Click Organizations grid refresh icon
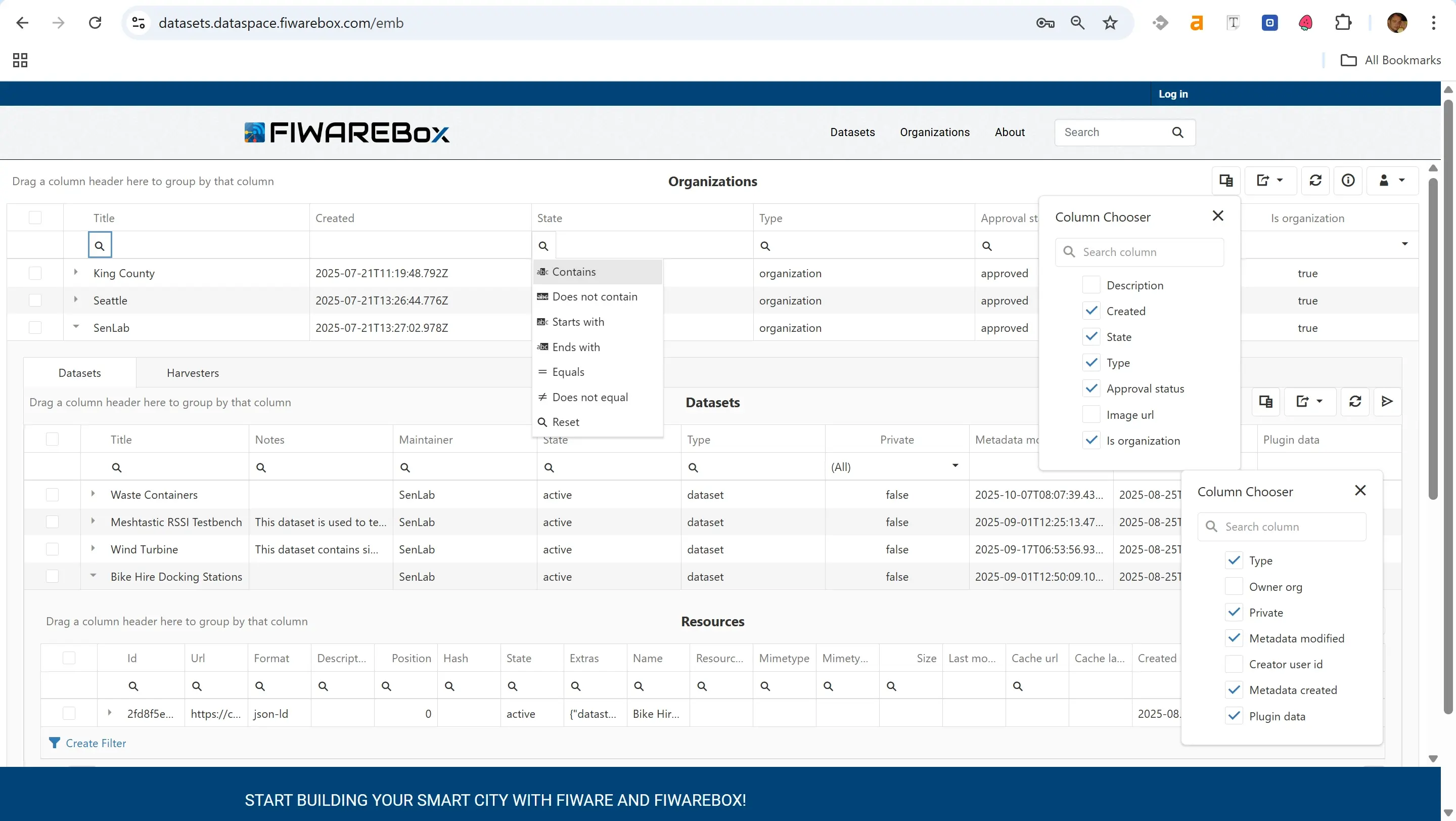Viewport: 1456px width, 821px height. click(x=1315, y=181)
